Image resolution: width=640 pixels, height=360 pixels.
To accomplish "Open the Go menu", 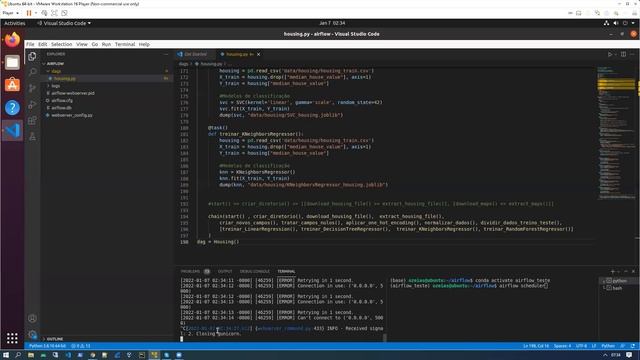I will [95, 44].
